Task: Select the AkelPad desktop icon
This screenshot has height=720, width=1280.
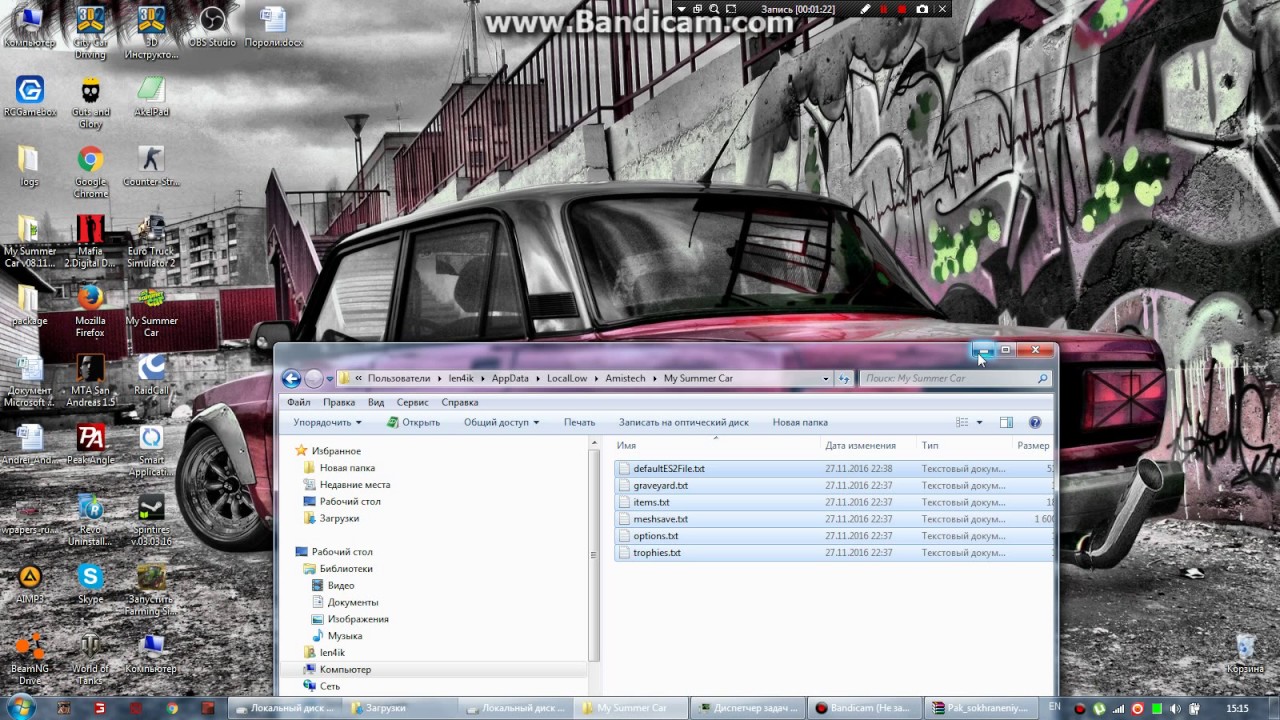Action: 151,96
